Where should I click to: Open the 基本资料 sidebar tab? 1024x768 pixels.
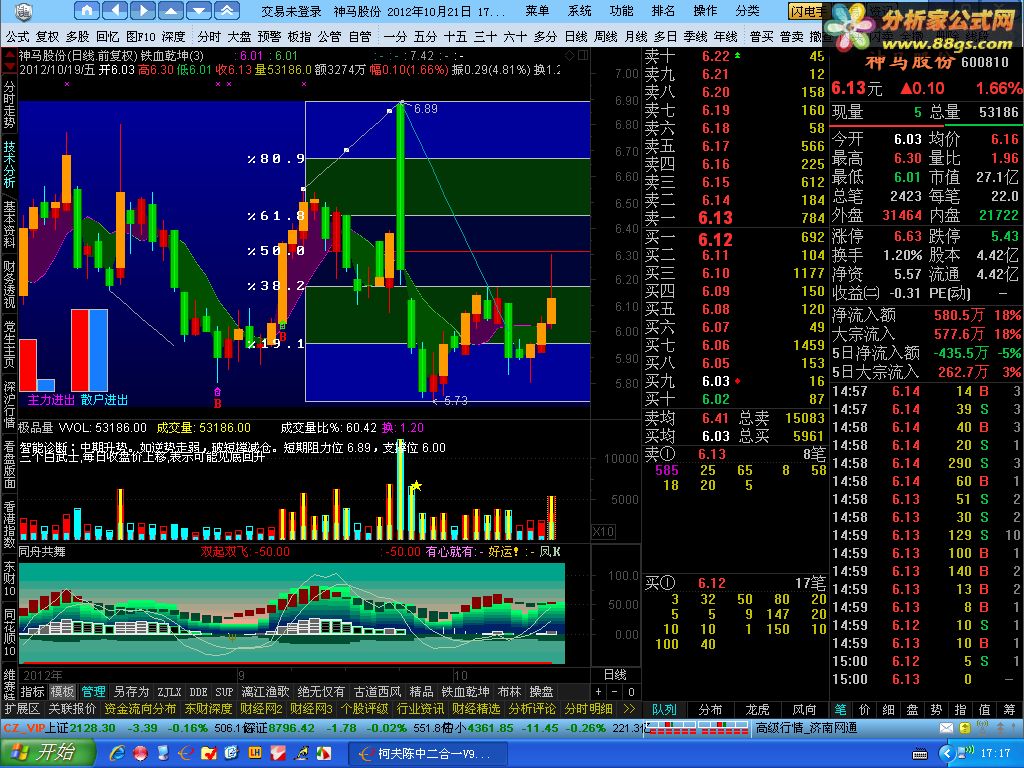tap(9, 225)
